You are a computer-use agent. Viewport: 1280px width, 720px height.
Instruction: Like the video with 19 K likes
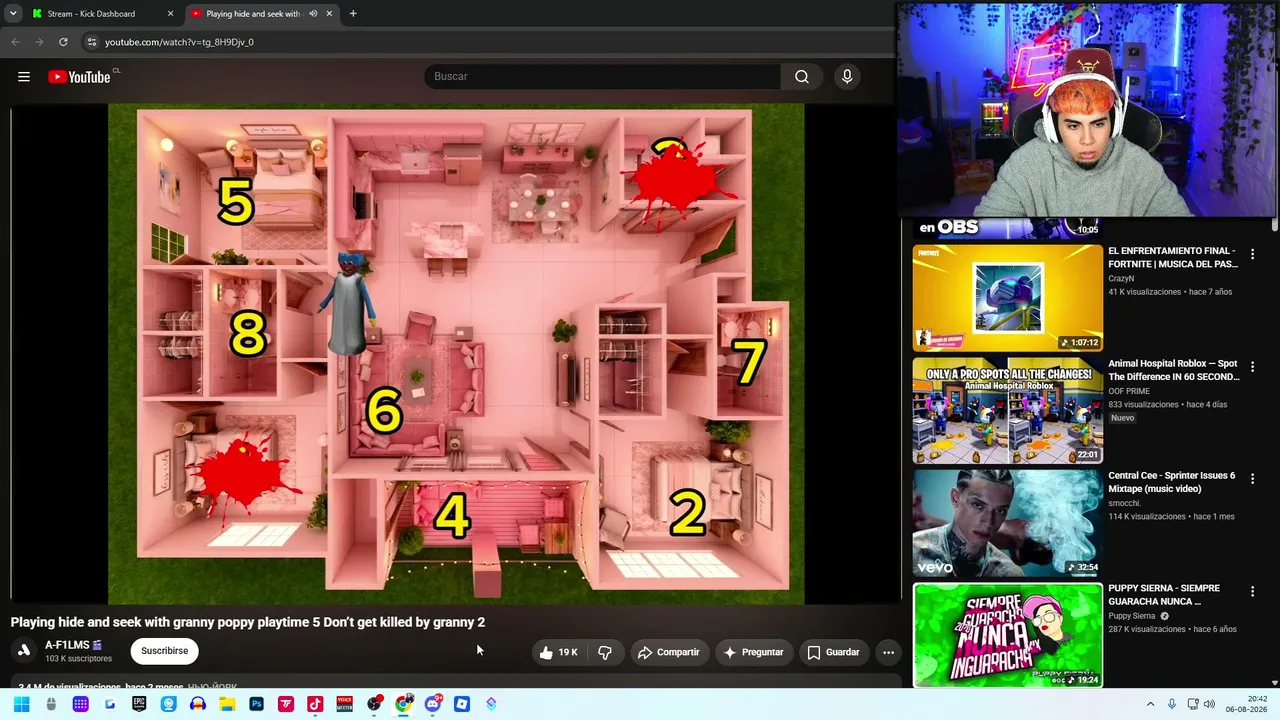pos(558,652)
